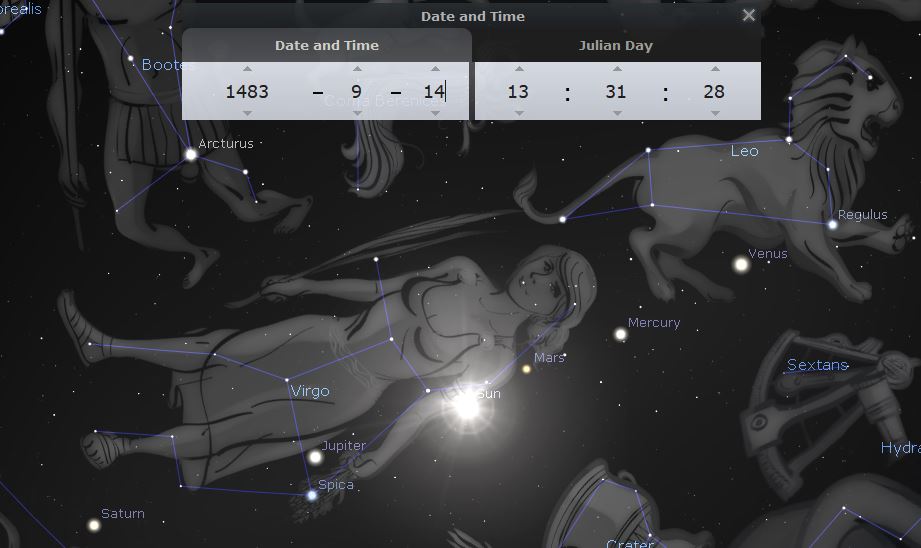Image resolution: width=921 pixels, height=548 pixels.
Task: Decrease the day value 14
Action: 435,113
